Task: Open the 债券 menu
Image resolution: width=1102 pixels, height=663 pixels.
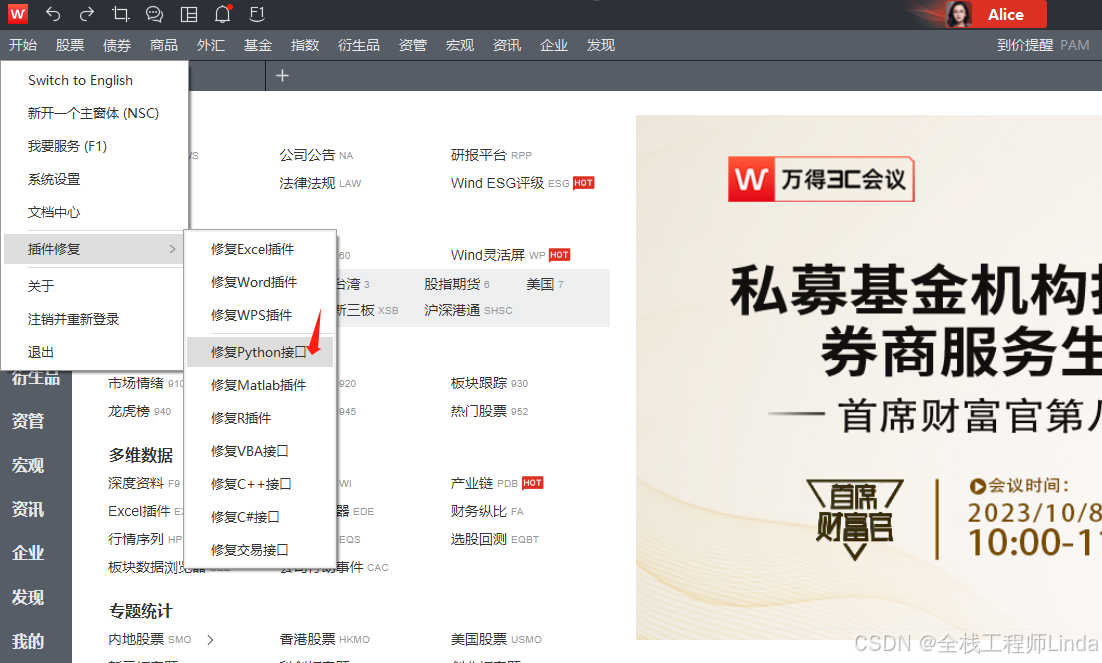Action: point(117,45)
